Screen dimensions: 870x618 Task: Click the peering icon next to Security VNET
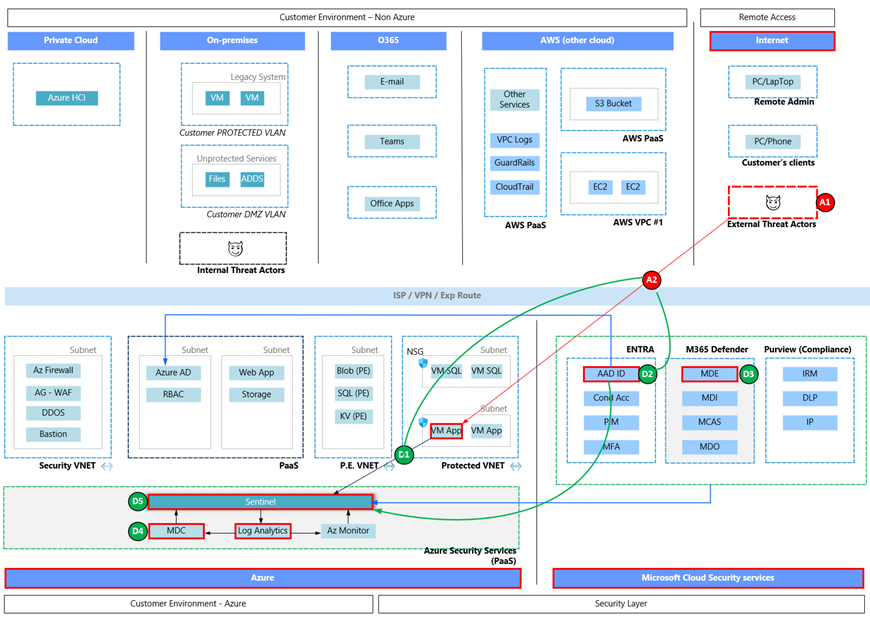click(107, 466)
